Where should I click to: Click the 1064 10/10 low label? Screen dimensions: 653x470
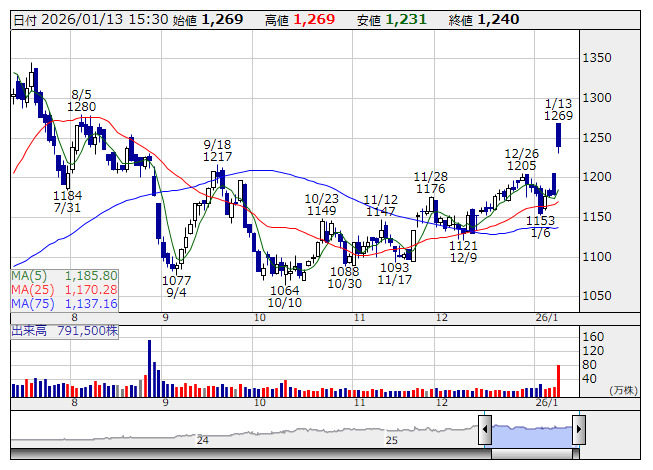click(284, 296)
